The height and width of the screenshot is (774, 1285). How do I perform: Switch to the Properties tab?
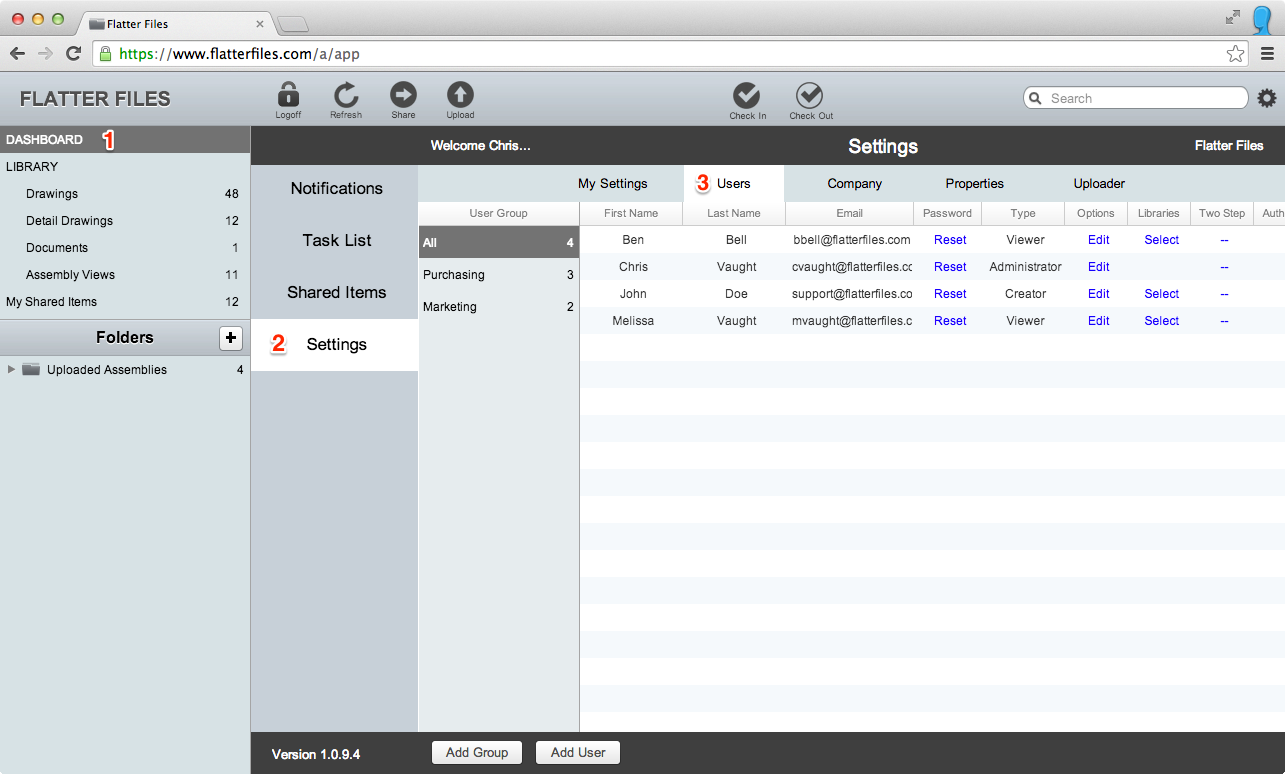(975, 184)
